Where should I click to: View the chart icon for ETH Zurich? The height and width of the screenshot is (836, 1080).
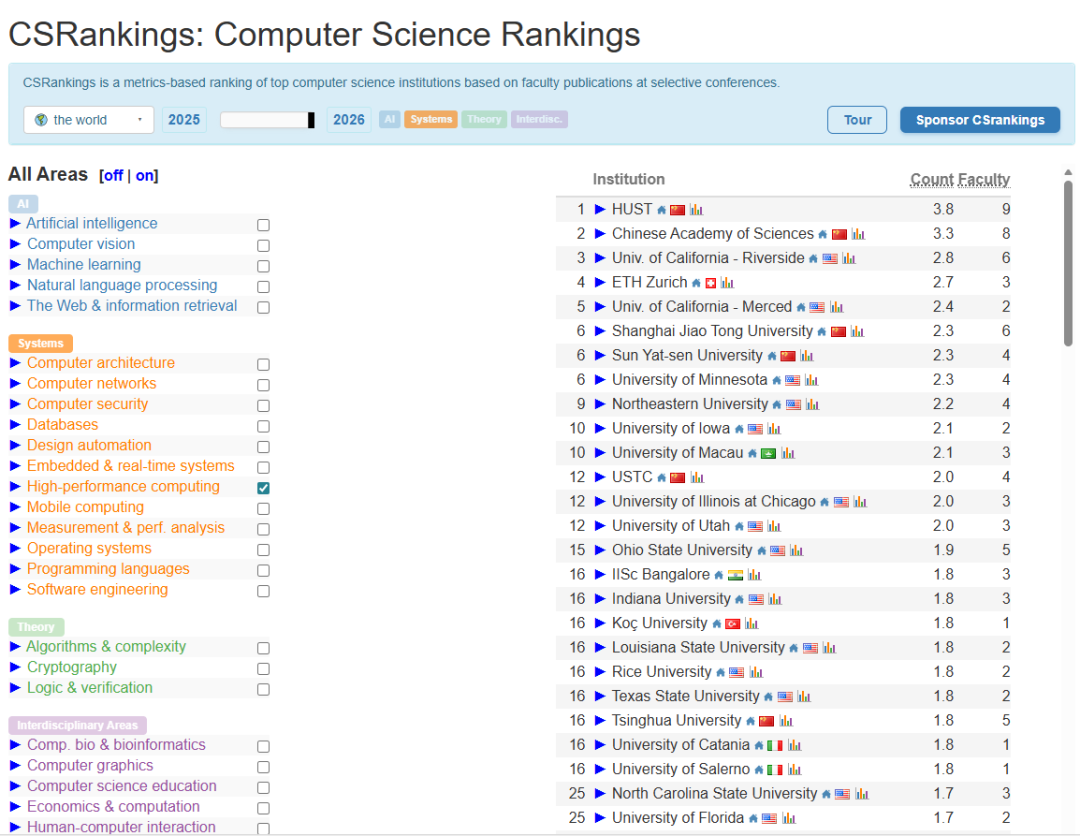(727, 282)
